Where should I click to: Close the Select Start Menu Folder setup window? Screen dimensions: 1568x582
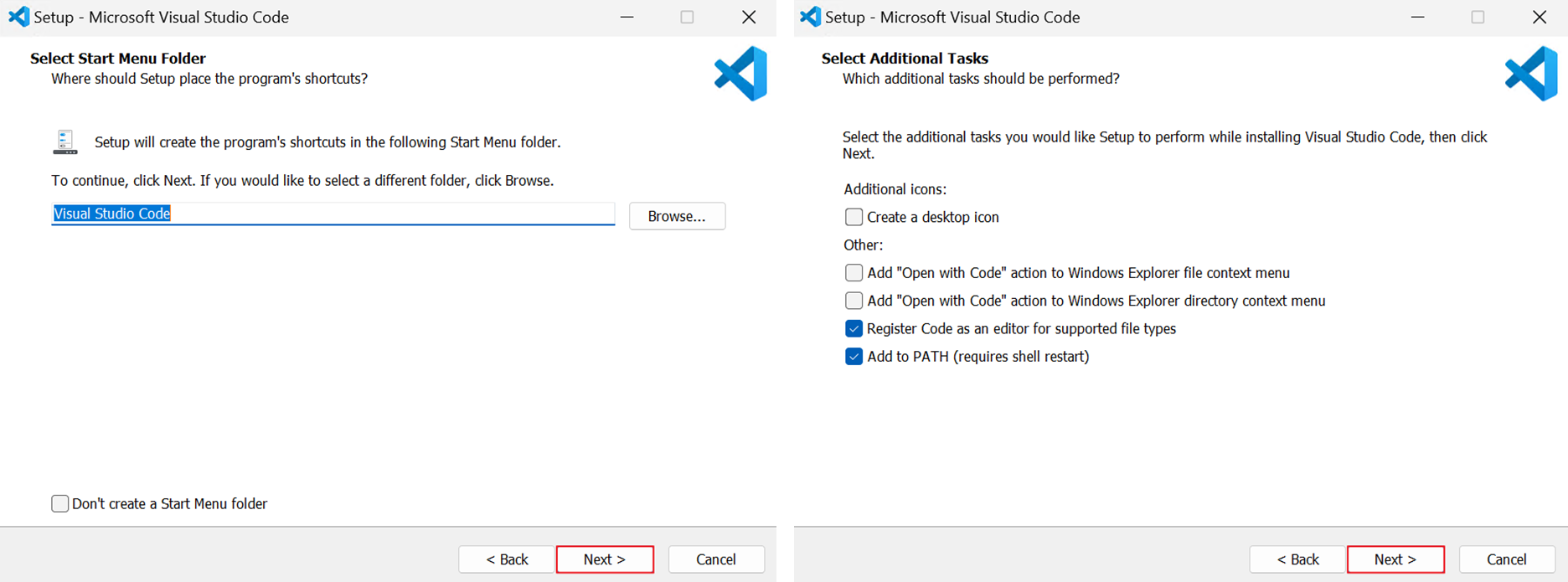tap(749, 17)
